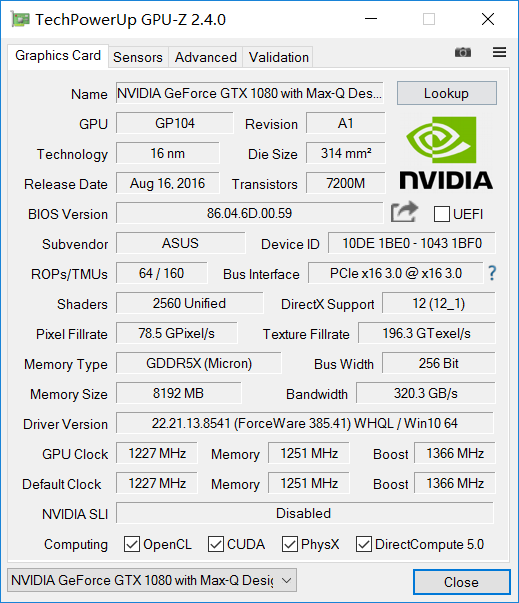Click the NVIDIA logo image
The width and height of the screenshot is (519, 603).
point(446,153)
